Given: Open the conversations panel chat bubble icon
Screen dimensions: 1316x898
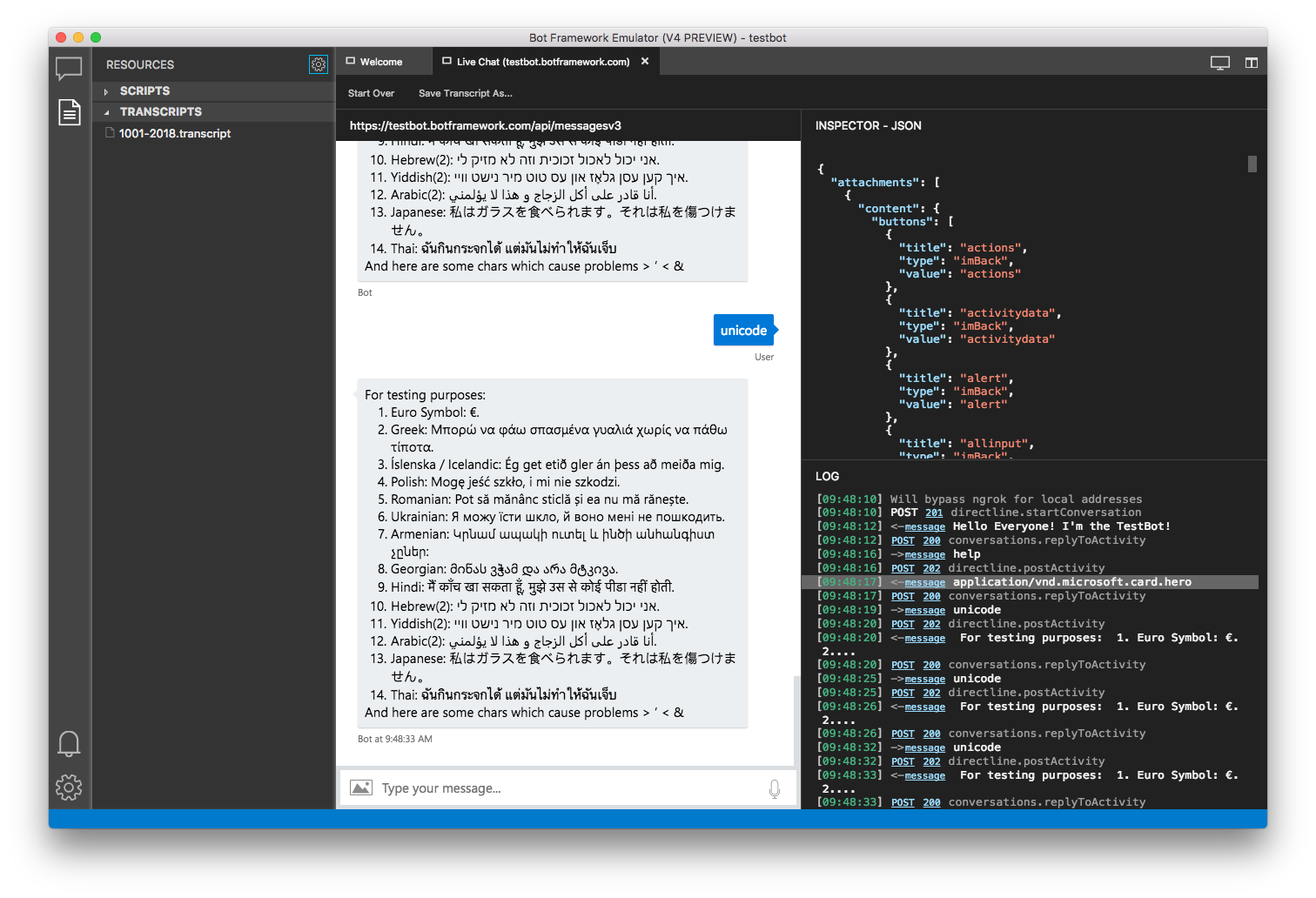Looking at the screenshot, I should 69,68.
